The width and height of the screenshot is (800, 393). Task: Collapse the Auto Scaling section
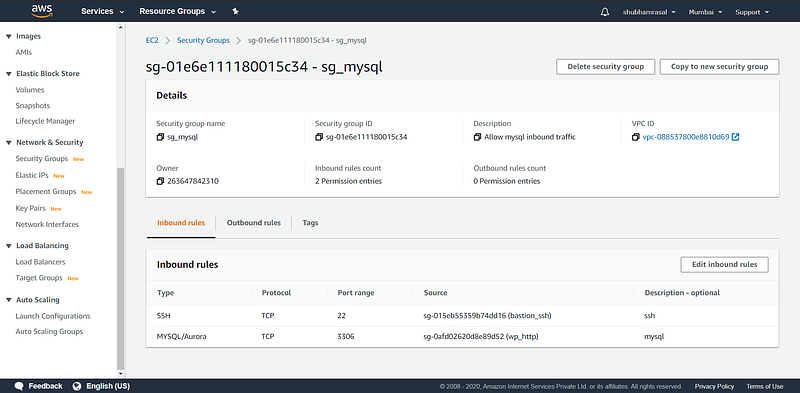pos(9,300)
